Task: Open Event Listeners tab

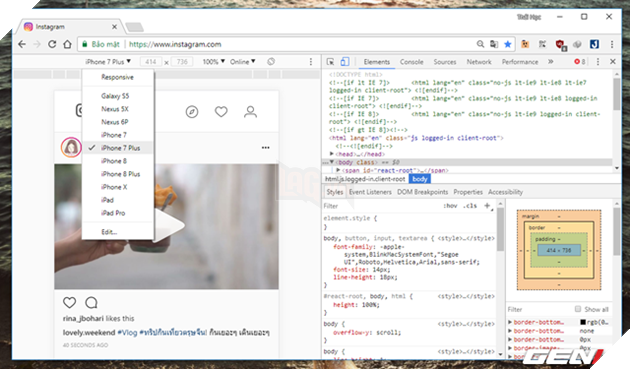Action: [370, 192]
